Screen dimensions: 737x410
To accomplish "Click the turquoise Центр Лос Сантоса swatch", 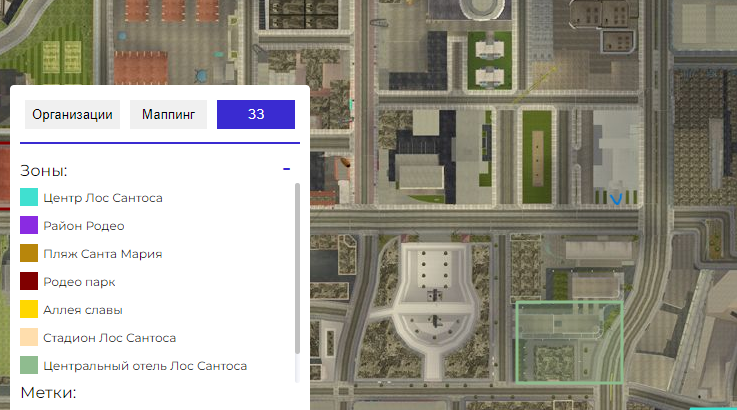I will click(29, 198).
